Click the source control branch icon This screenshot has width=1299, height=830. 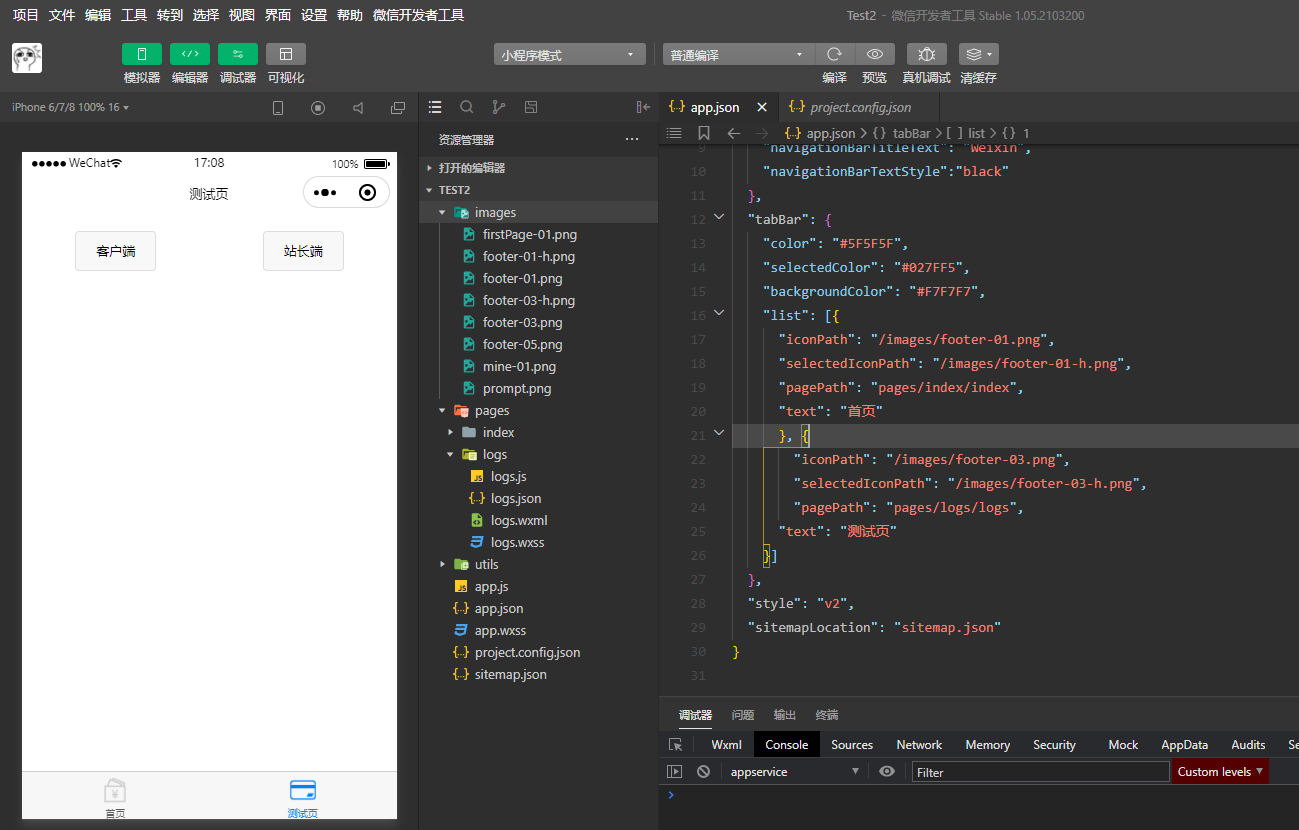tap(499, 107)
